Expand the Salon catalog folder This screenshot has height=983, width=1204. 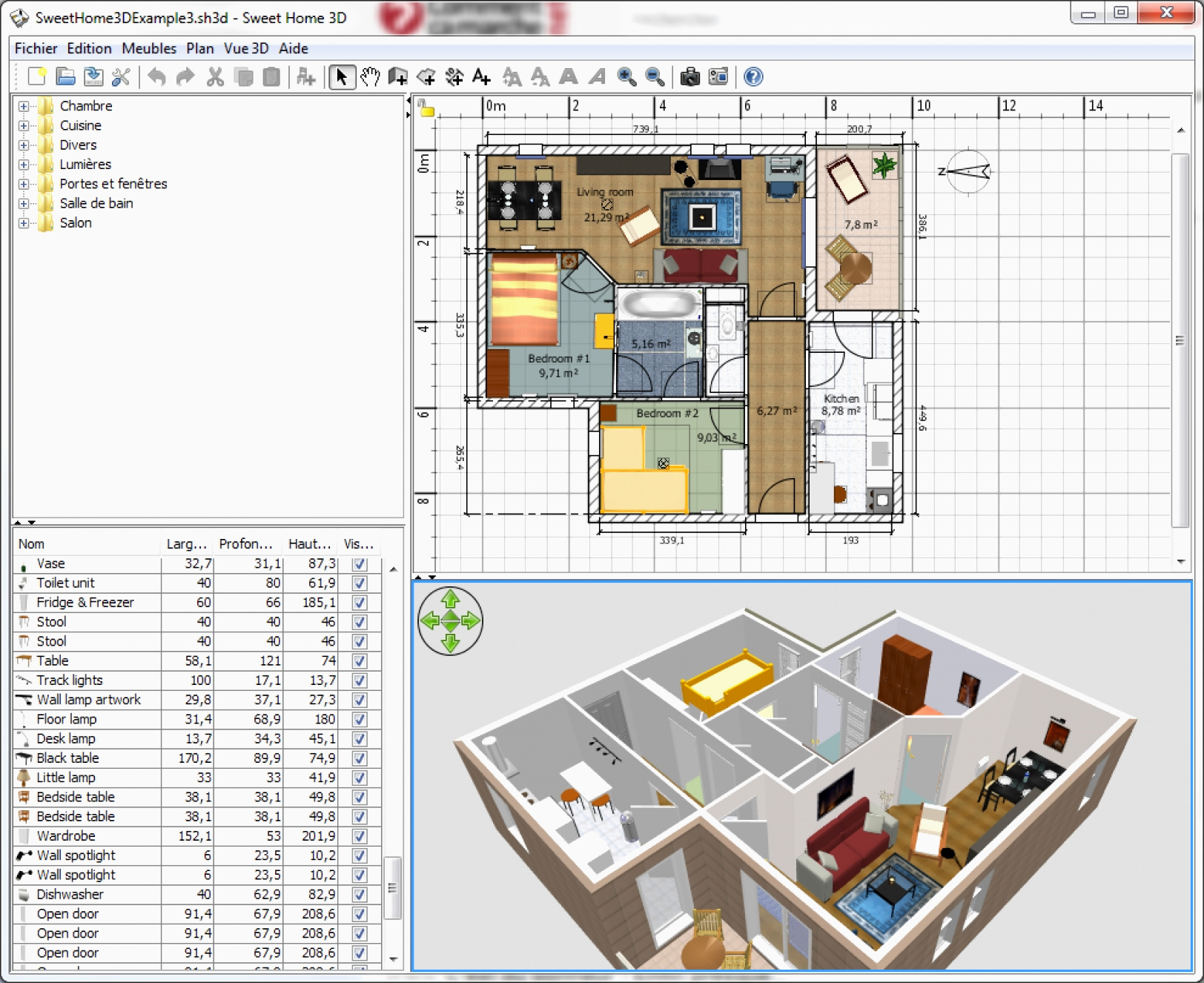24,223
